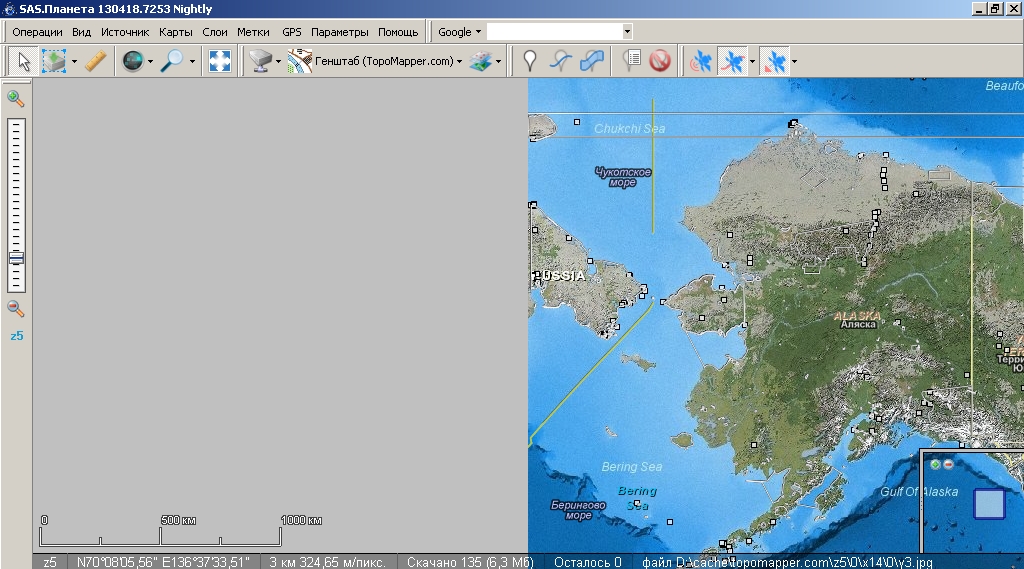
Task: Open the placemark manager list icon
Action: (631, 62)
